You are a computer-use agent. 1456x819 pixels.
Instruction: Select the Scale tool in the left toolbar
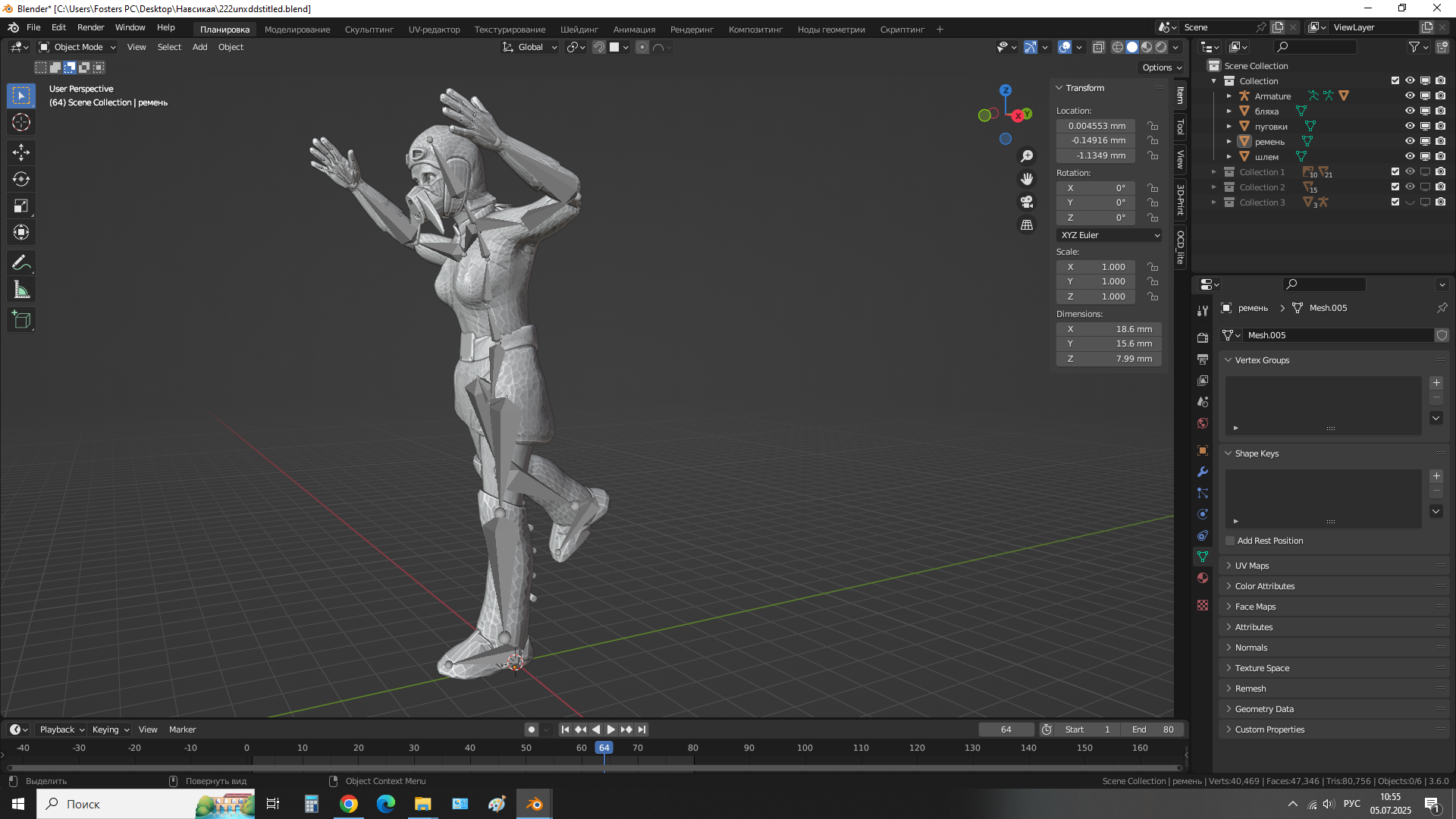pos(21,206)
